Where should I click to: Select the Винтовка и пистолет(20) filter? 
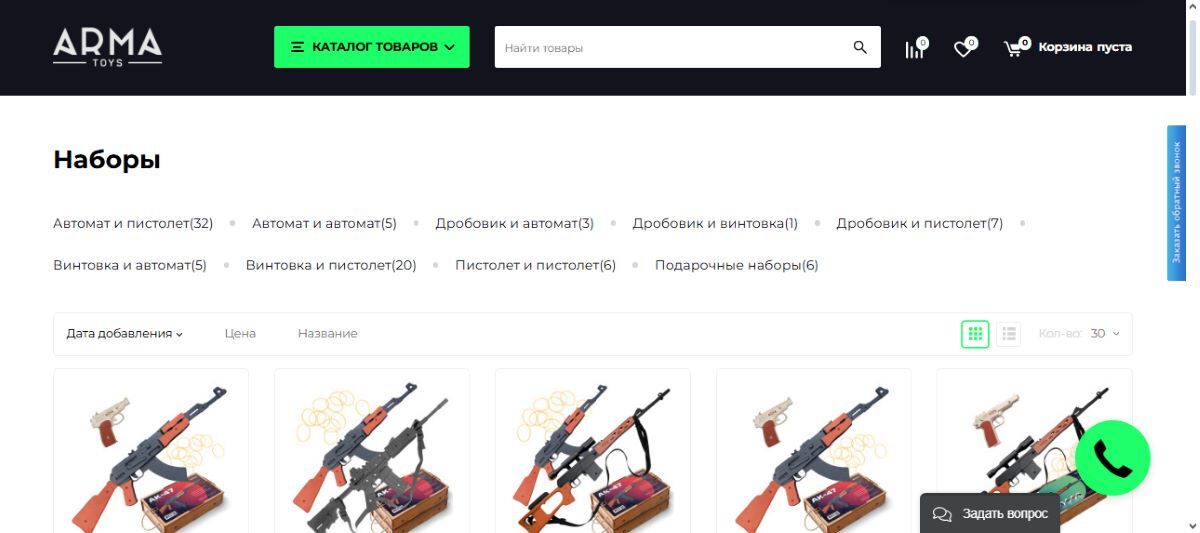(x=331, y=265)
